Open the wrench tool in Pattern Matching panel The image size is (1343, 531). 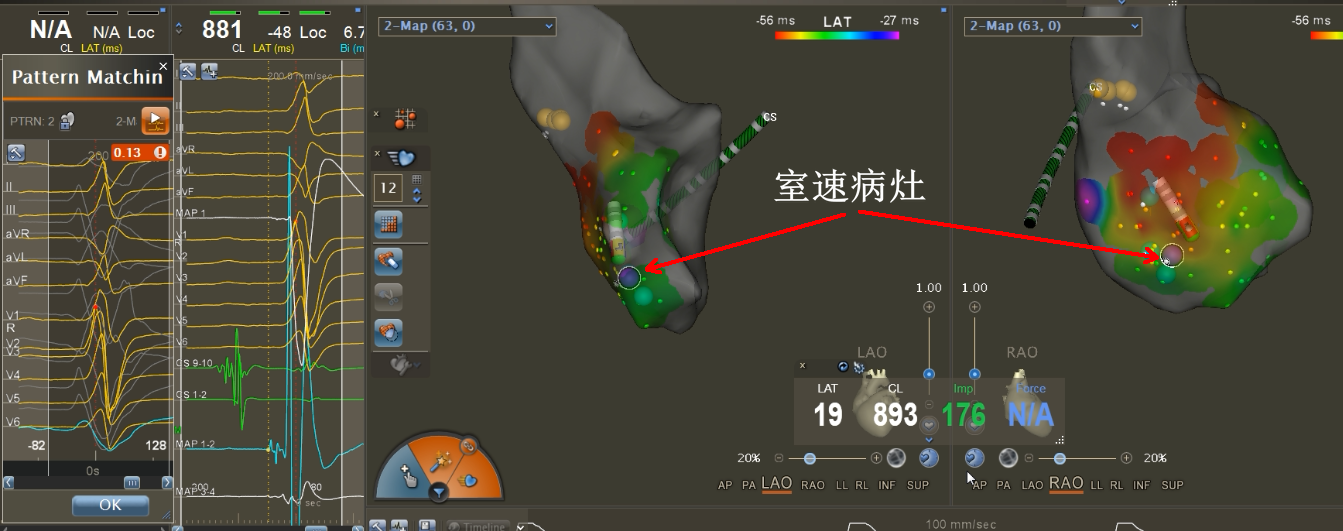click(16, 153)
